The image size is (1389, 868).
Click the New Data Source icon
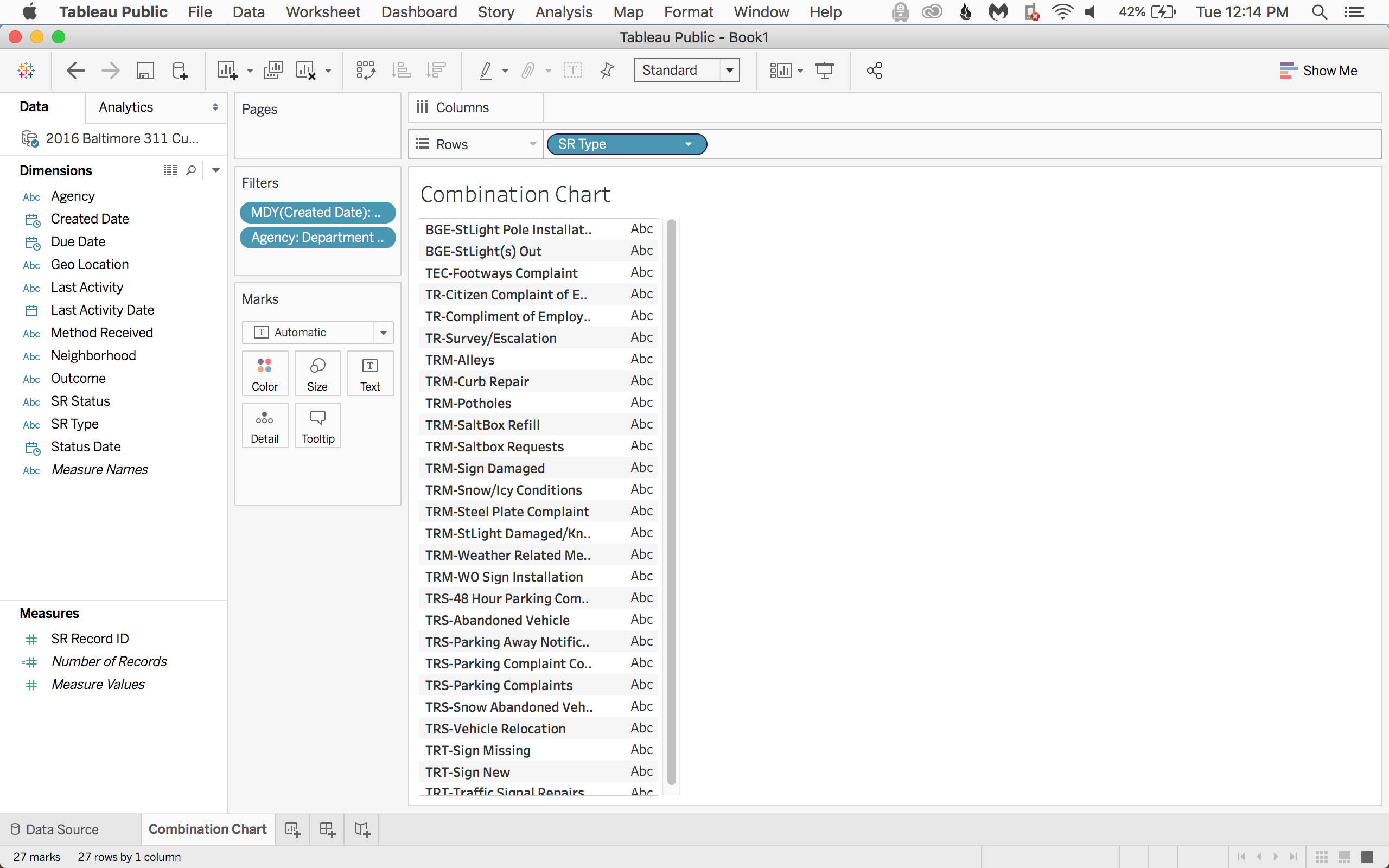[180, 71]
